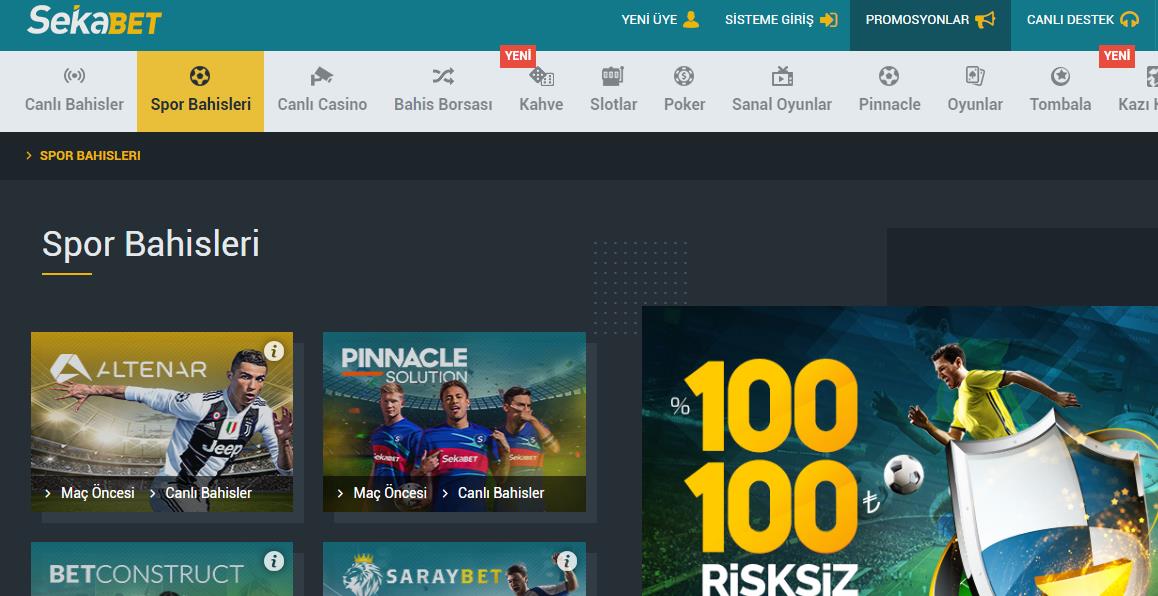Click the TV icon above Sanal Oyunlar

click(782, 75)
